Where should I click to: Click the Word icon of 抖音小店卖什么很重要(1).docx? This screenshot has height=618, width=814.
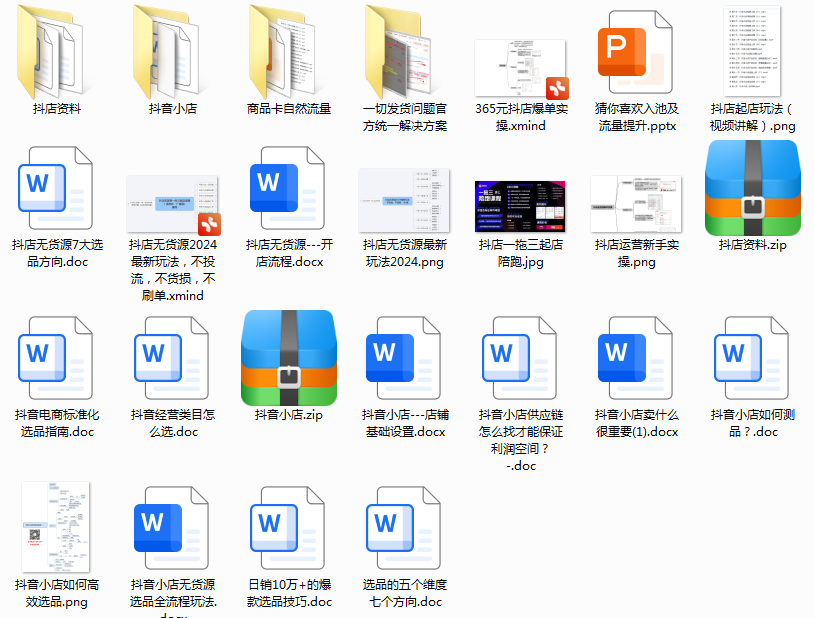(x=635, y=358)
